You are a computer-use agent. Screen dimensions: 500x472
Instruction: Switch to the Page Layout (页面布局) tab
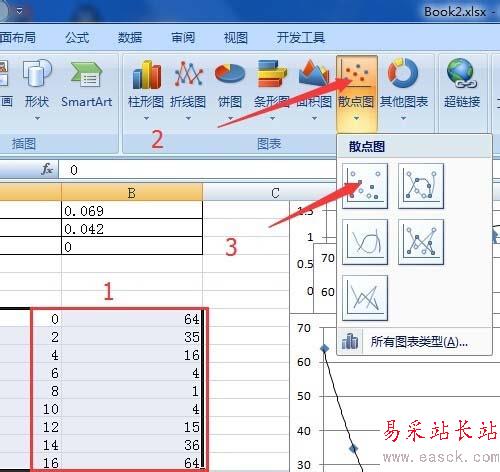click(17, 37)
